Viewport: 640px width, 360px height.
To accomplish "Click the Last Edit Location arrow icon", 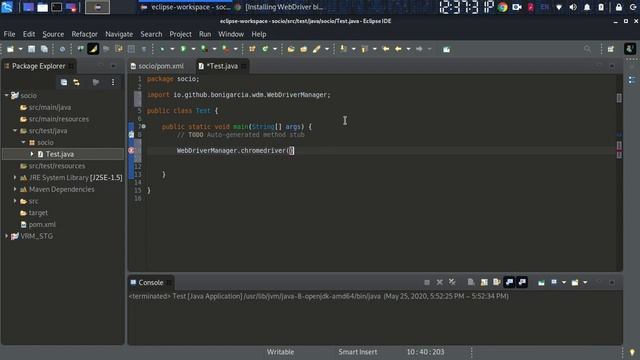I will point(385,49).
